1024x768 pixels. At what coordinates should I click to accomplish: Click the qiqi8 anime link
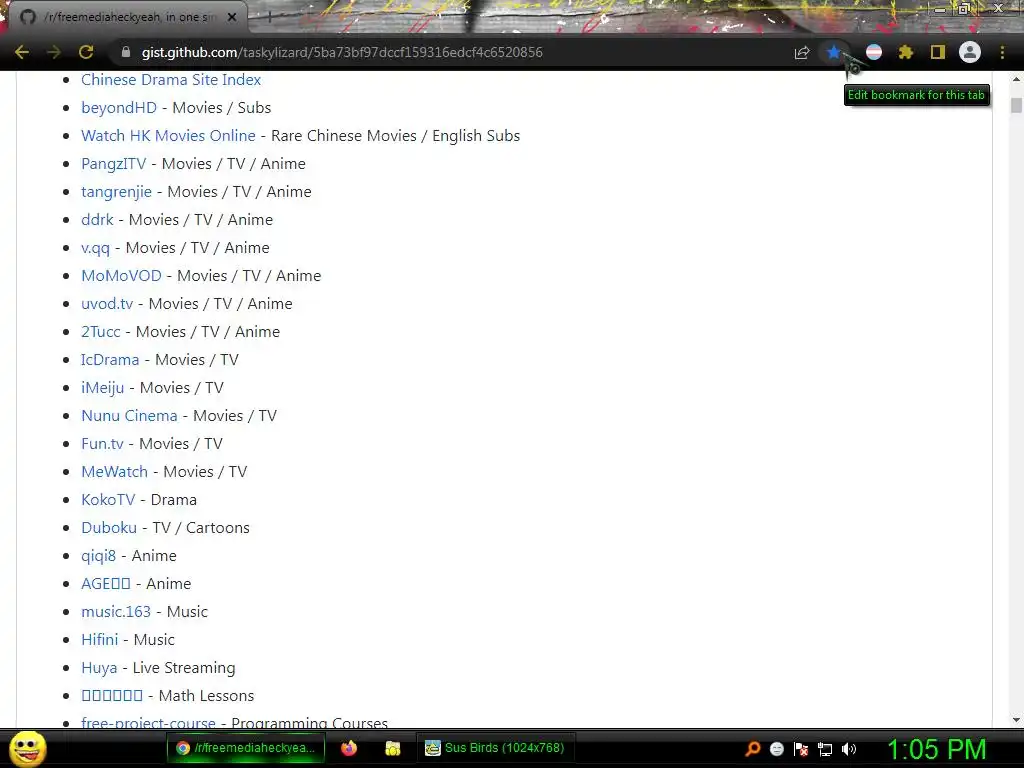pos(99,556)
